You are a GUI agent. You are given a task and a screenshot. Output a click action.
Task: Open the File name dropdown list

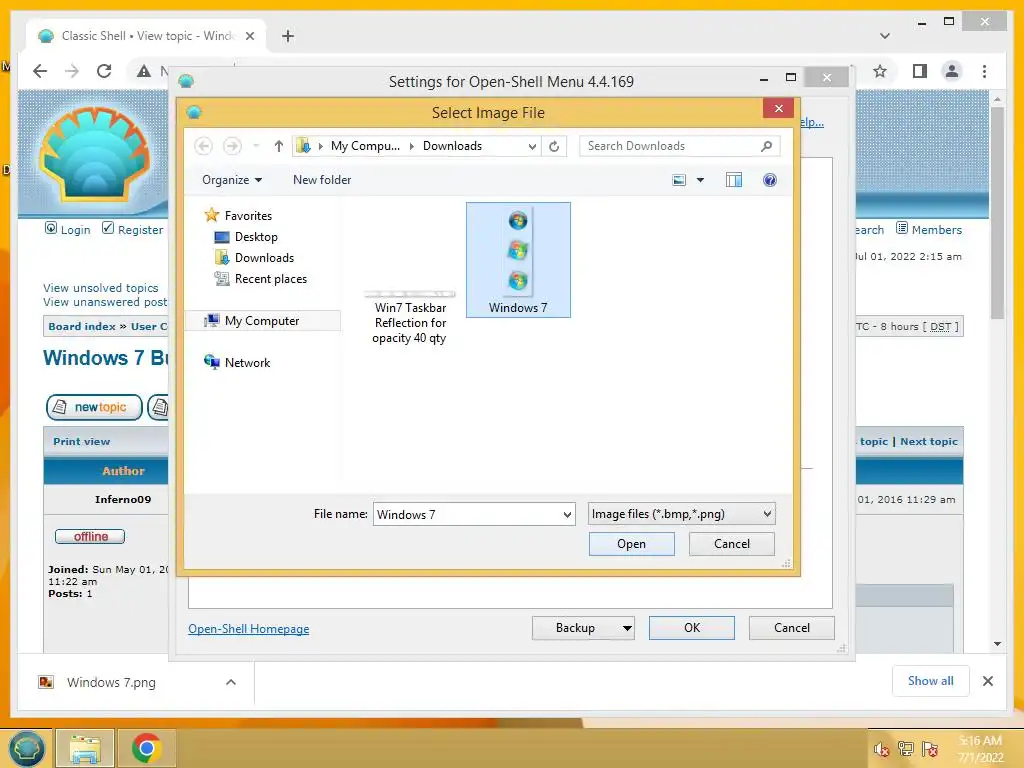coord(567,515)
